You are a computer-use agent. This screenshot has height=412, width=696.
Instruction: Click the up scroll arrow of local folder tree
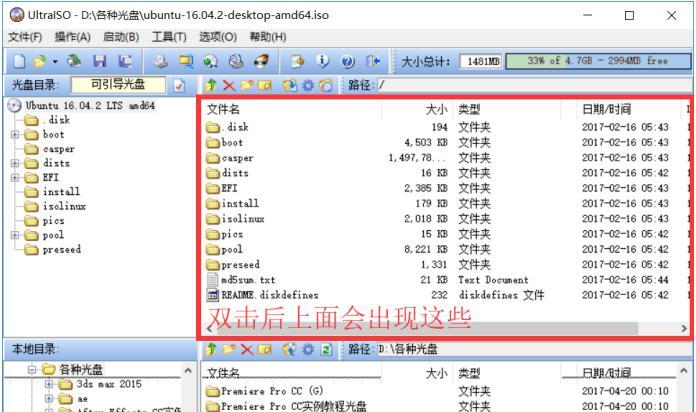188,370
